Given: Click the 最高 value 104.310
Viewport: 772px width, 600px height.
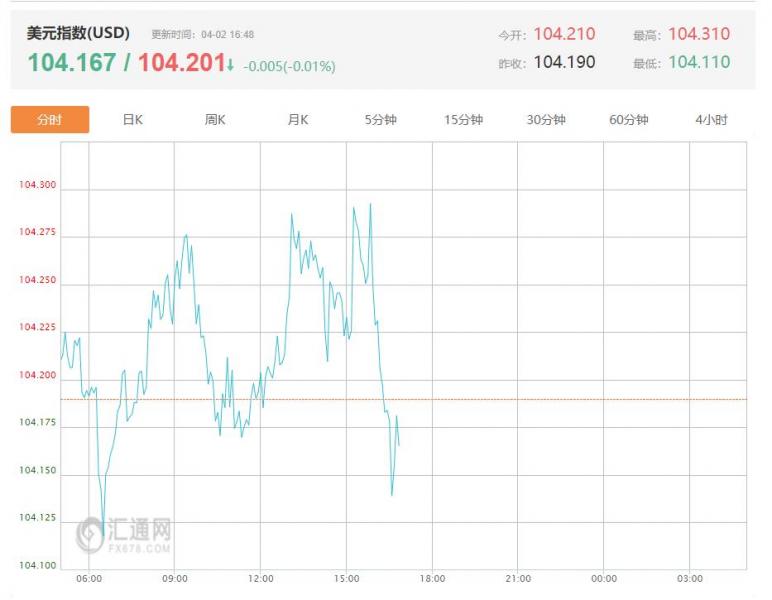Looking at the screenshot, I should [x=699, y=34].
